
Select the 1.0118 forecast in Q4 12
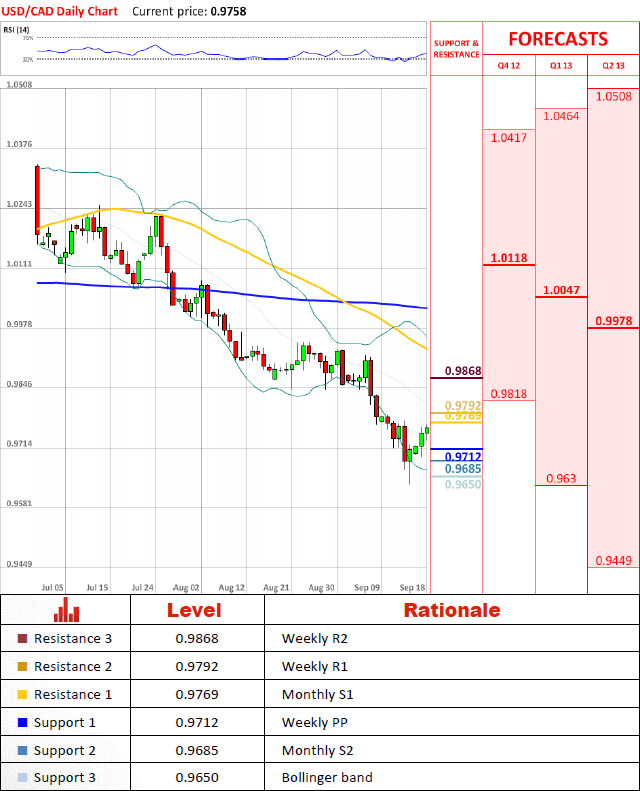[509, 258]
